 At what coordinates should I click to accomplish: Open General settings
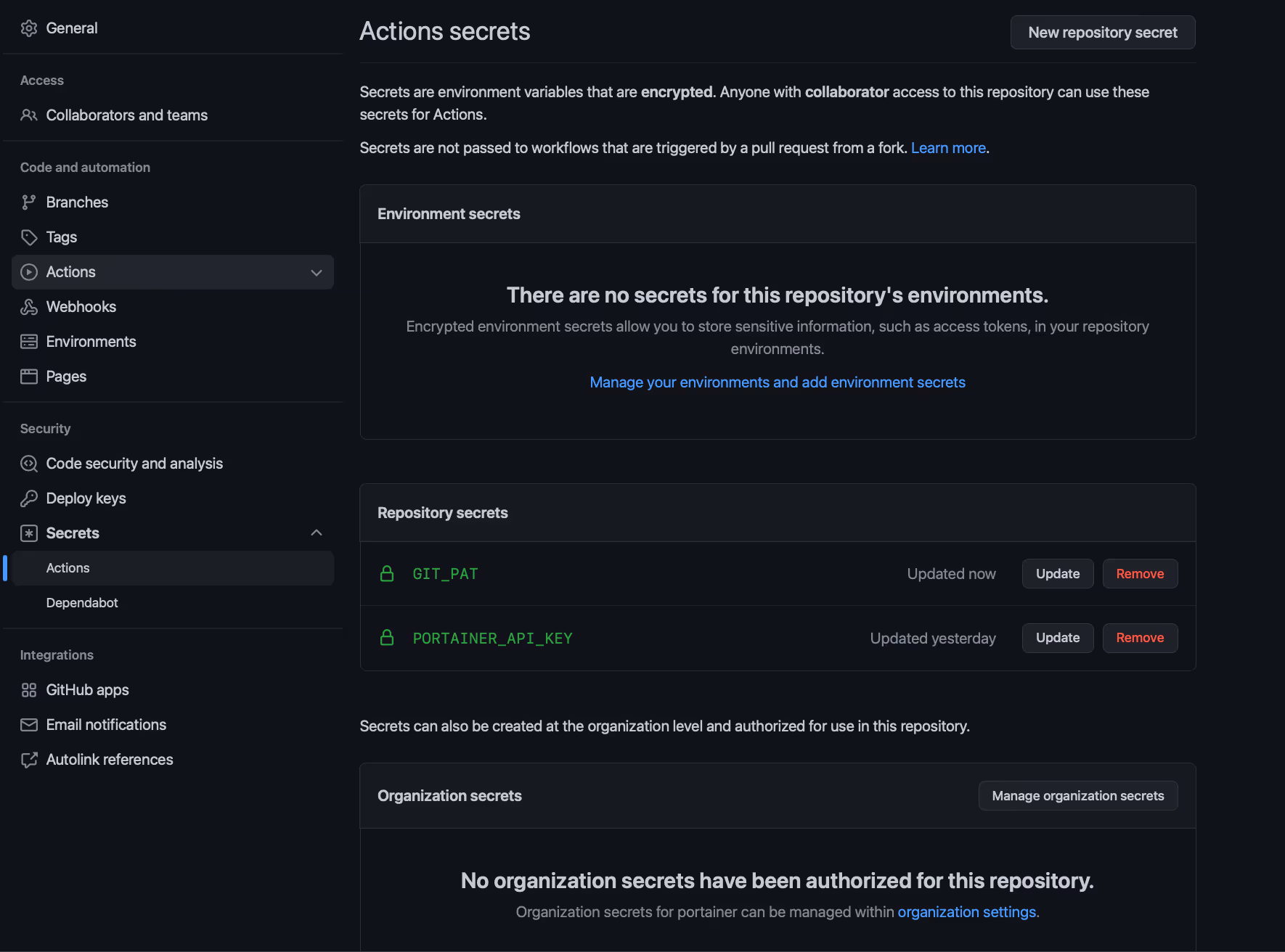pos(173,28)
